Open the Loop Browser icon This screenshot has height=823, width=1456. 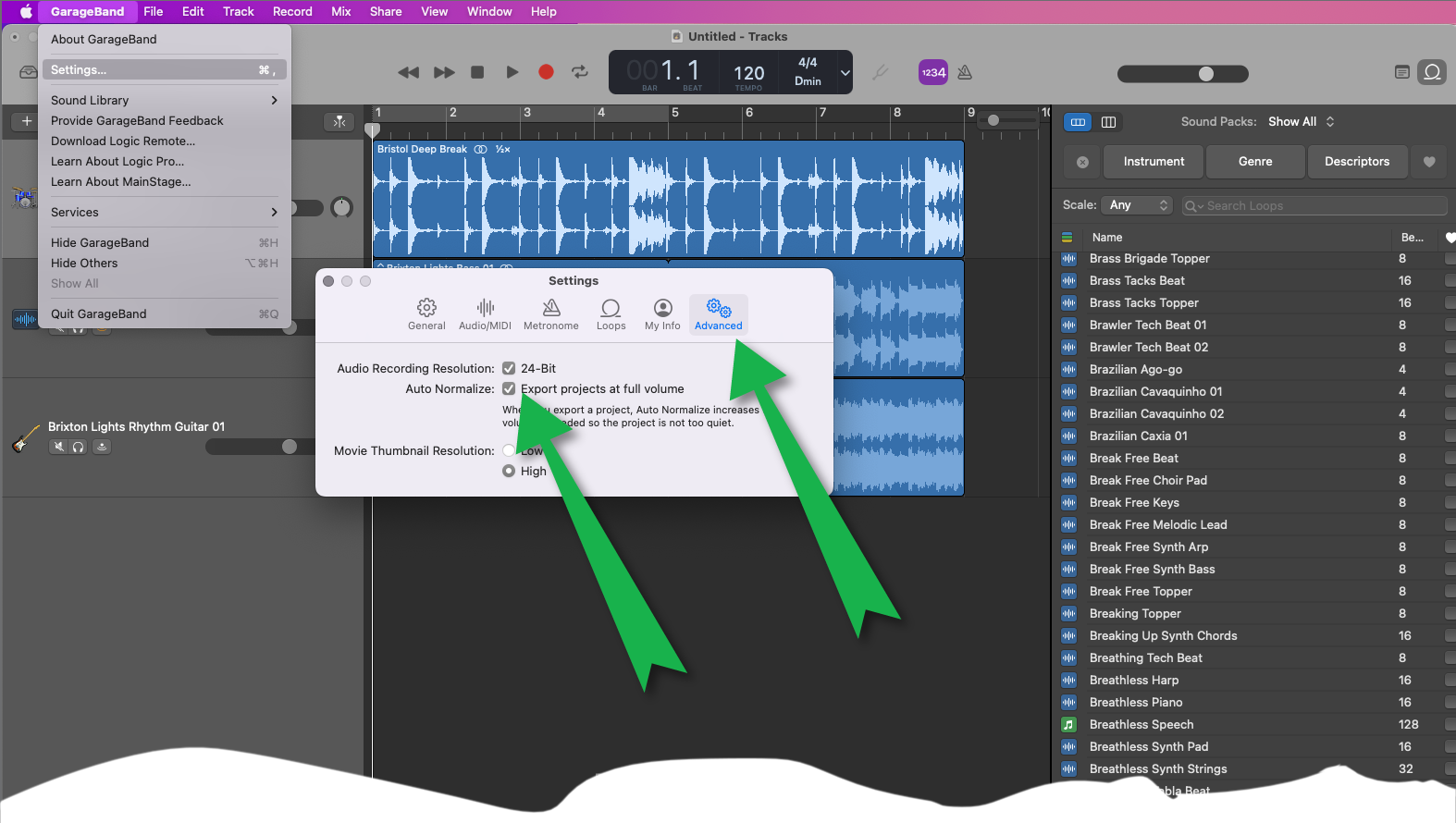tap(1432, 72)
